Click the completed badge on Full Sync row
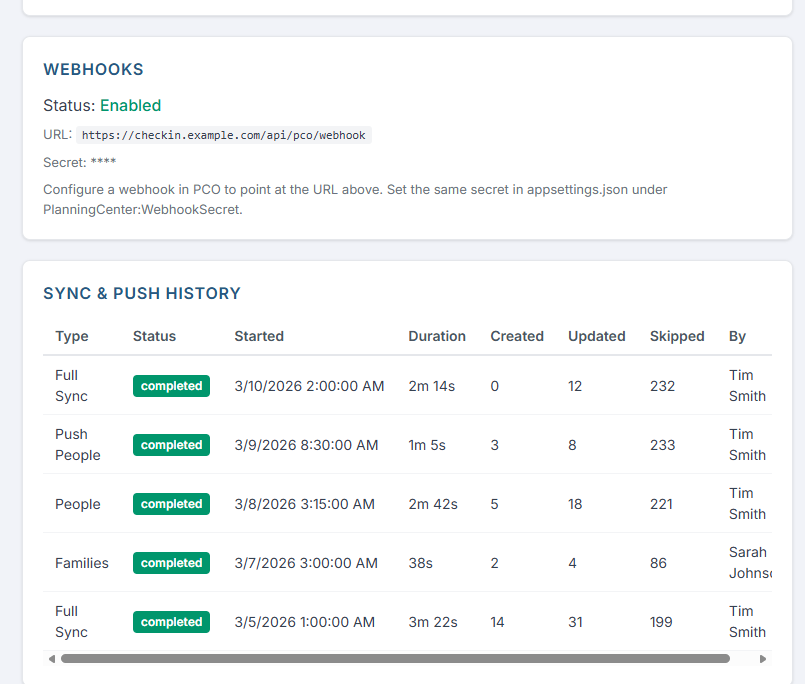805x684 pixels. (x=171, y=385)
